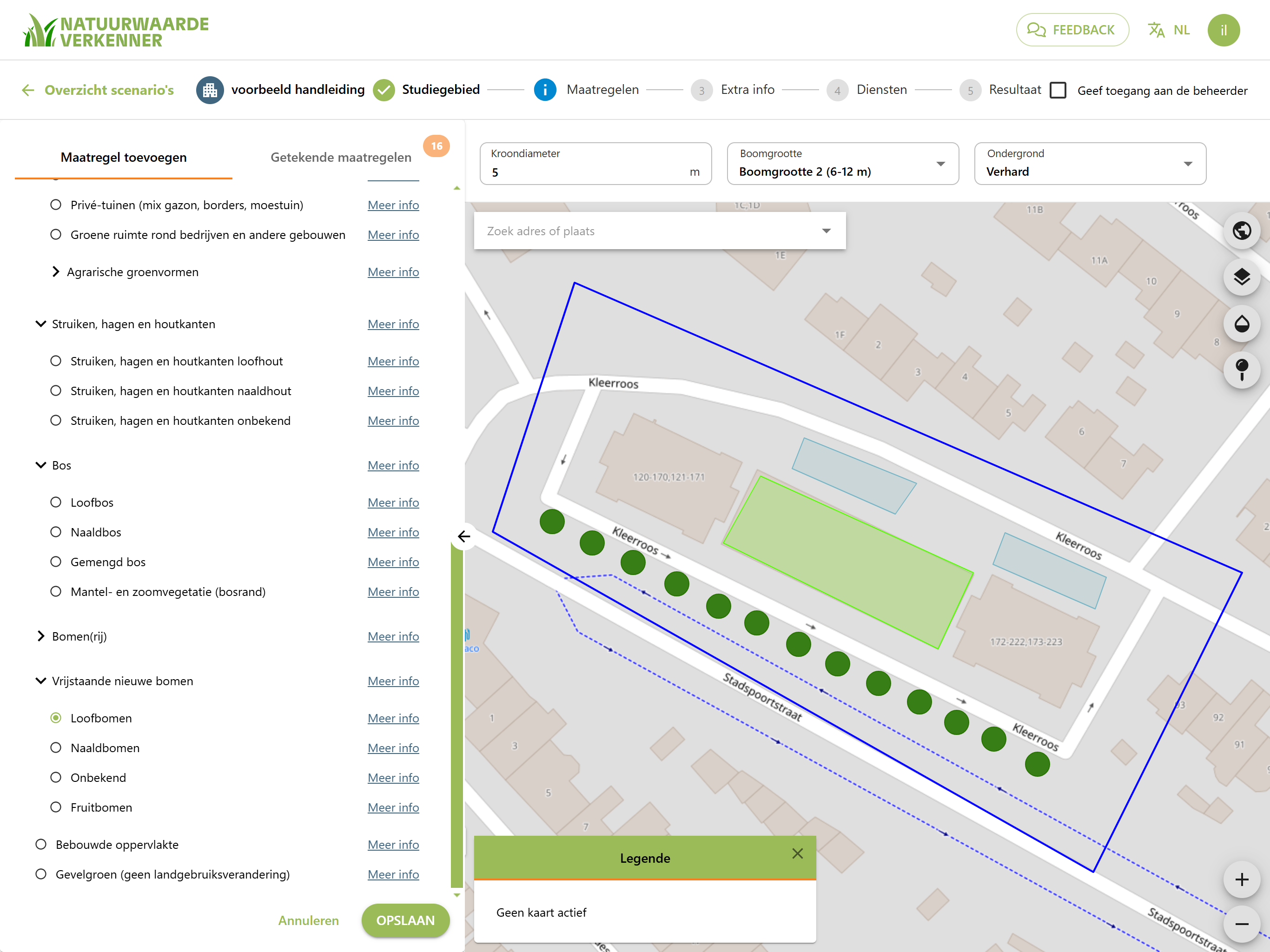Change the language from NL
1270x952 pixels.
(1168, 30)
